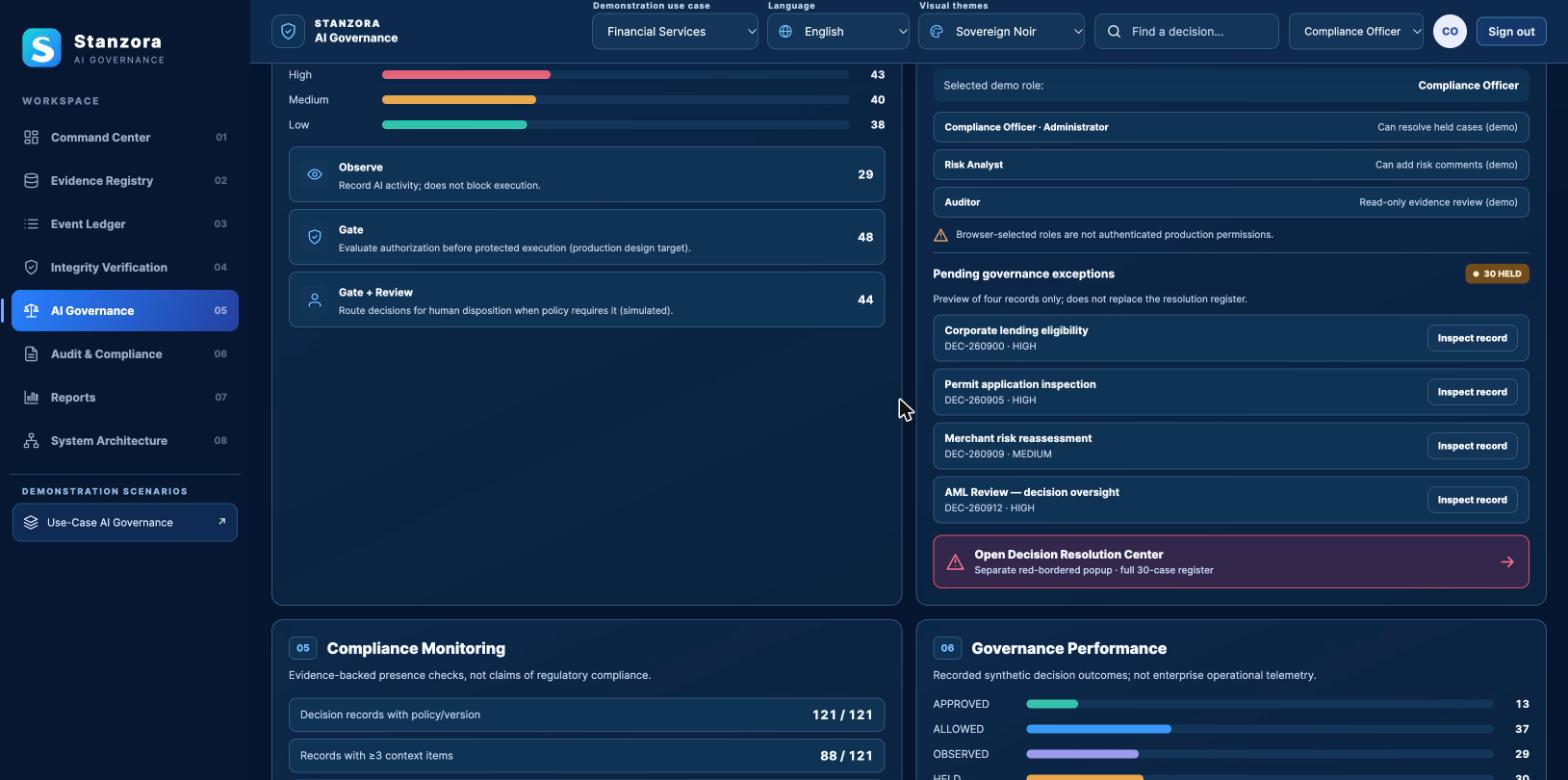This screenshot has height=780, width=1568.
Task: Click the High risk red progress bar
Action: [x=466, y=75]
